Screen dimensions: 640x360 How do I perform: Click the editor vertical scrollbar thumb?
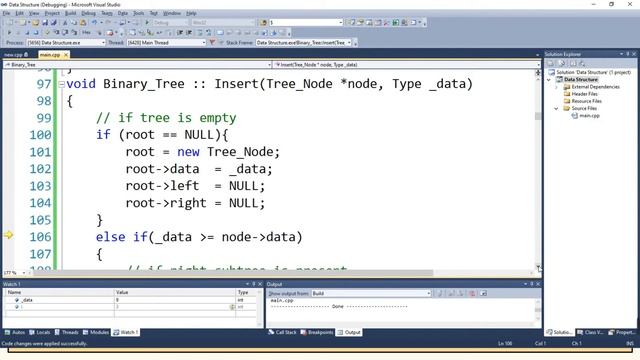coord(538,116)
